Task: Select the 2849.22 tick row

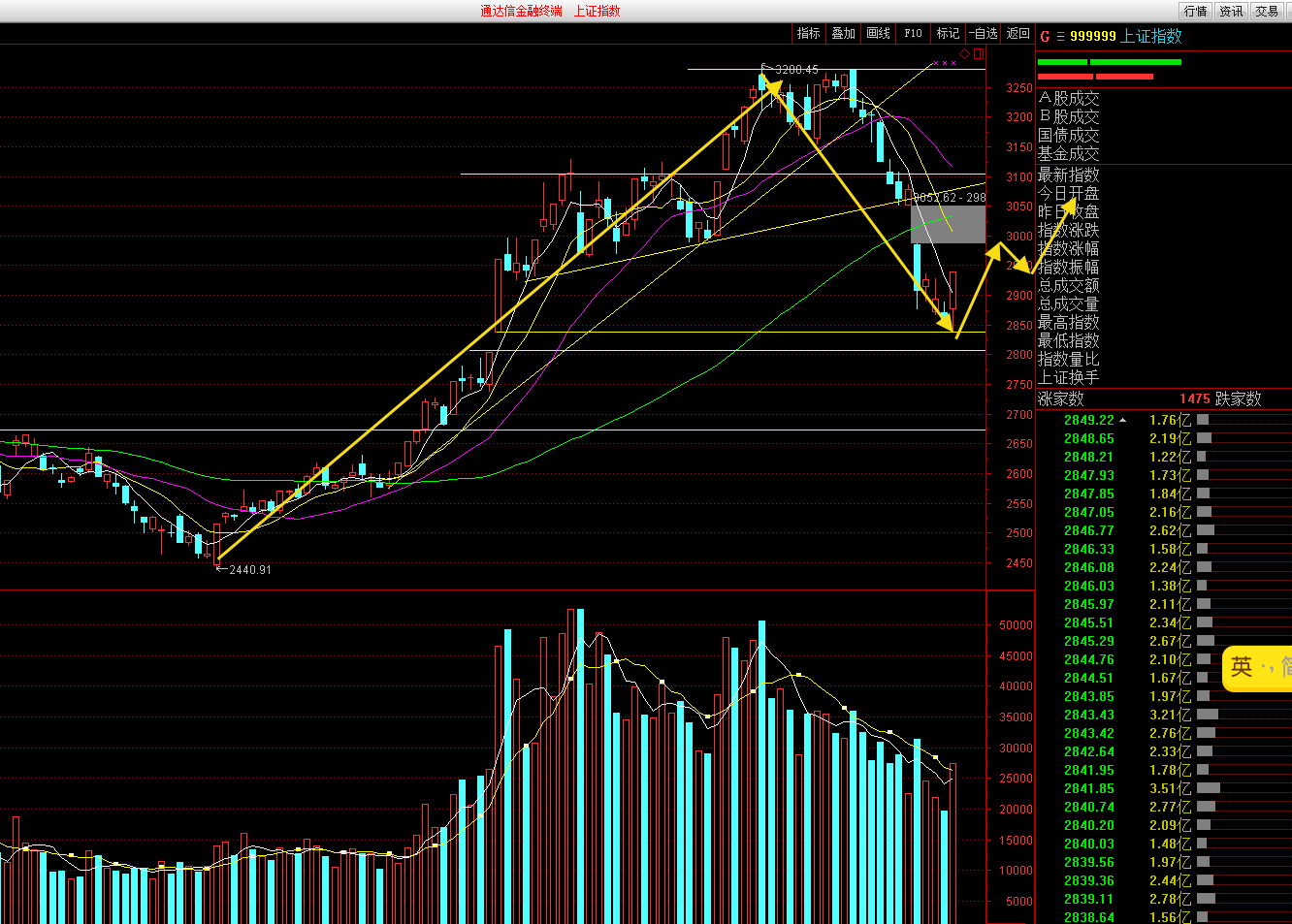Action: click(x=1164, y=420)
